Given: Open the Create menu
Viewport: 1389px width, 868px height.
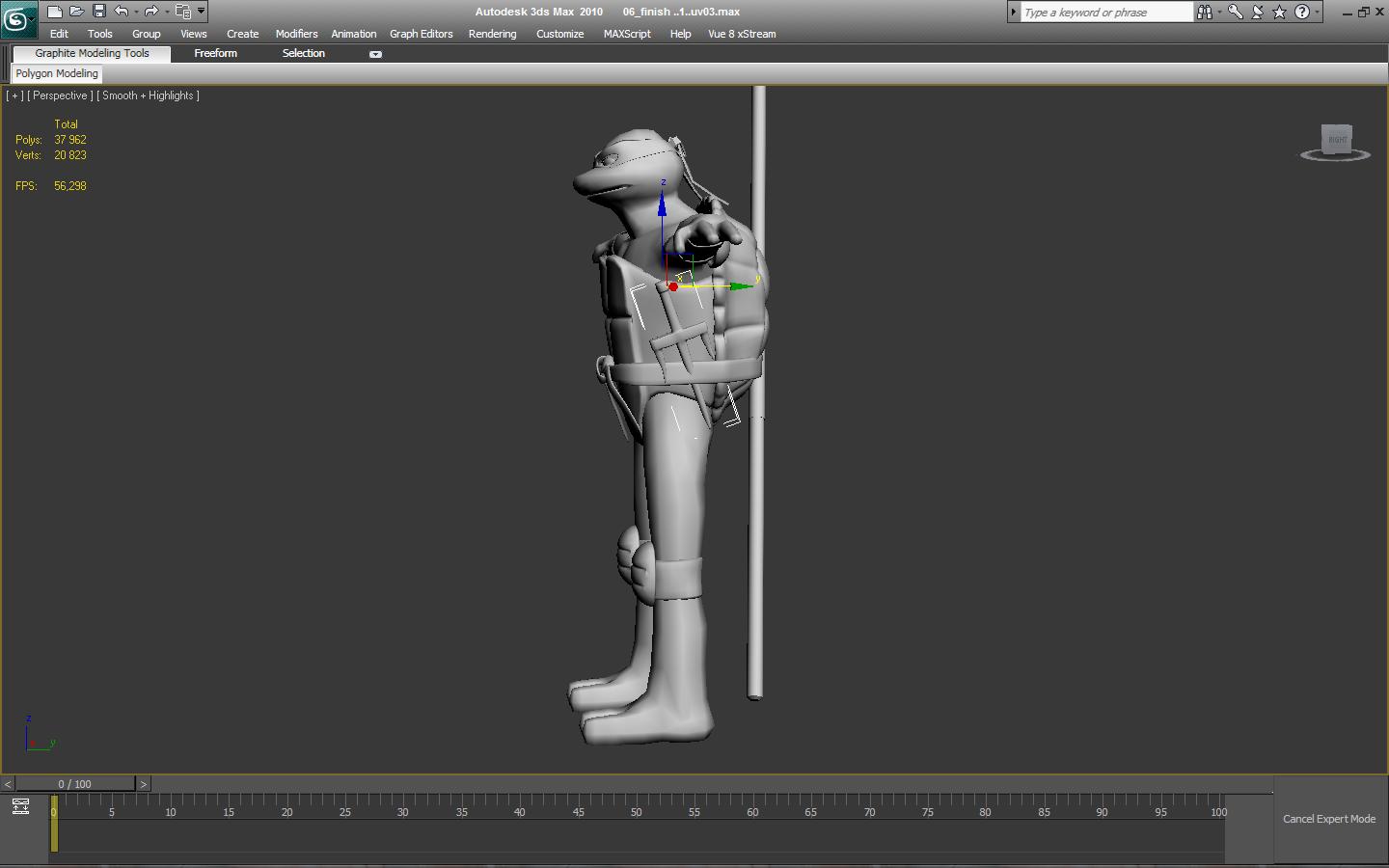Looking at the screenshot, I should click(x=242, y=34).
